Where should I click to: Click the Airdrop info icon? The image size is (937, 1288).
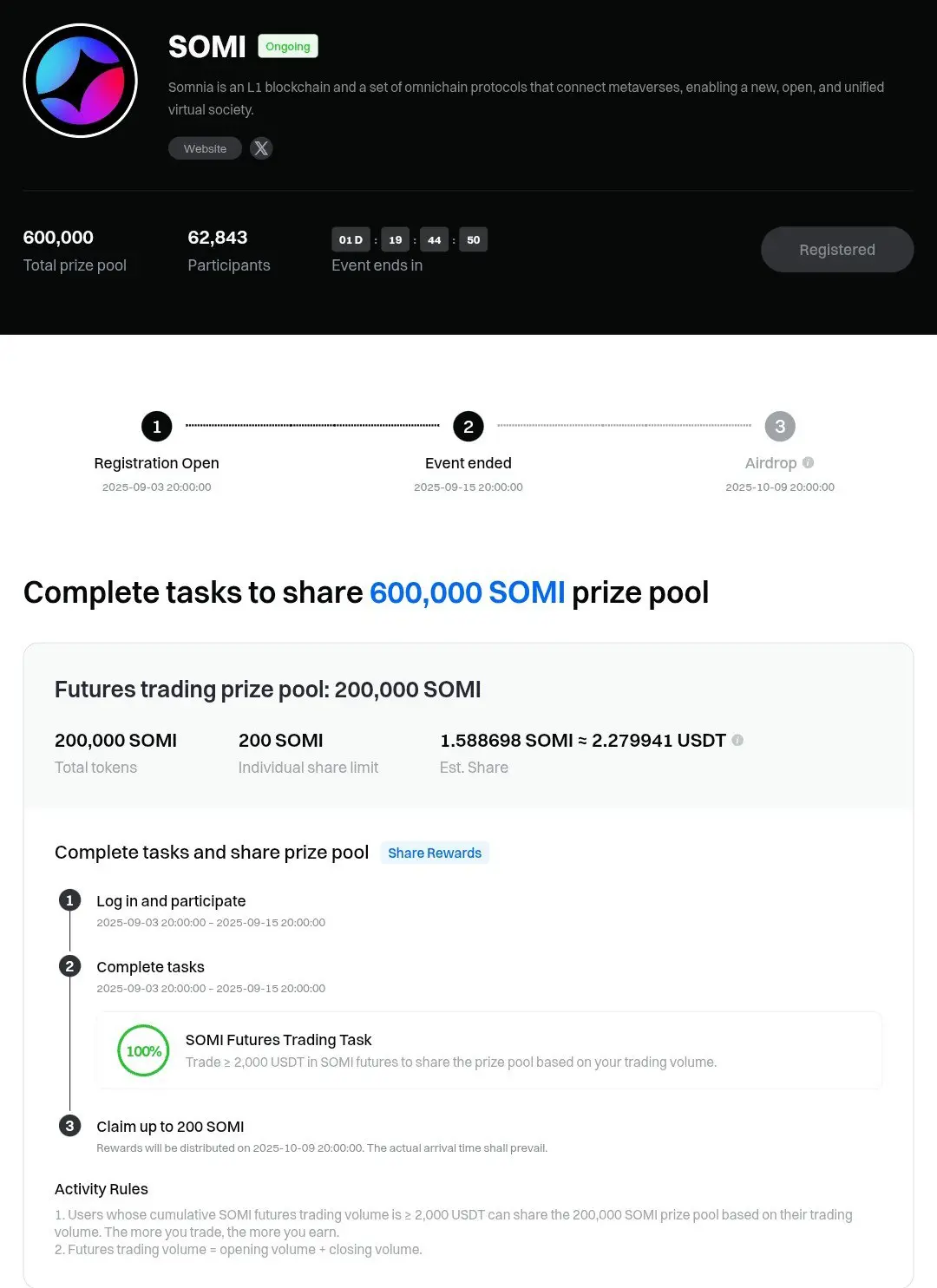(x=809, y=462)
